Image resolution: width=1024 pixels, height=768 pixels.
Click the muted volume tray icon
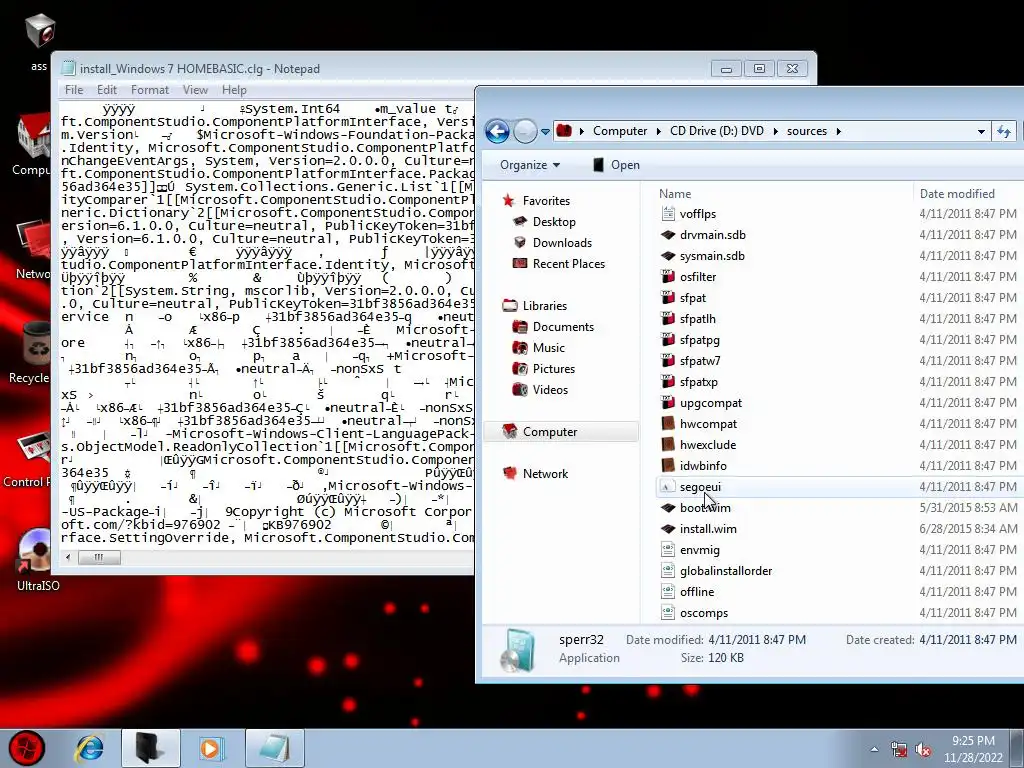923,750
